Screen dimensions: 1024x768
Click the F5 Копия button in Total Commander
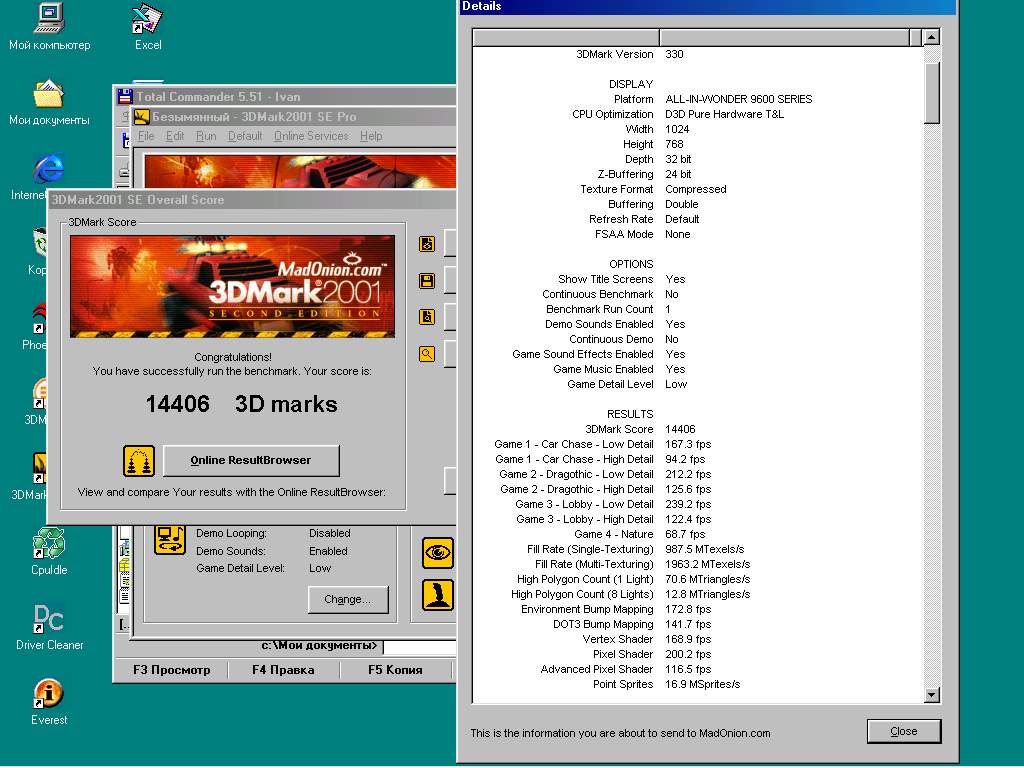pyautogui.click(x=395, y=670)
